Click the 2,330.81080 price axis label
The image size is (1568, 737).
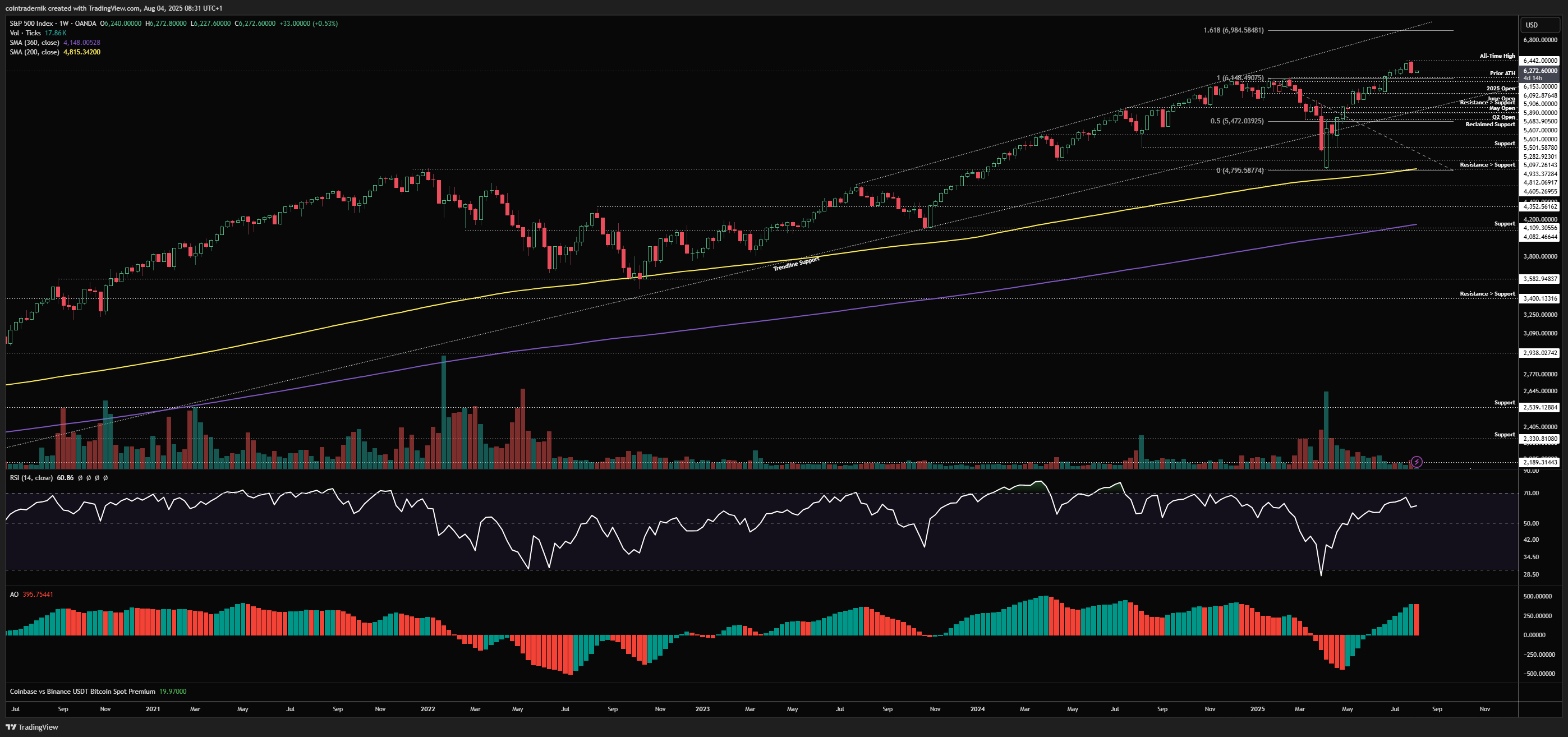pyautogui.click(x=1540, y=439)
